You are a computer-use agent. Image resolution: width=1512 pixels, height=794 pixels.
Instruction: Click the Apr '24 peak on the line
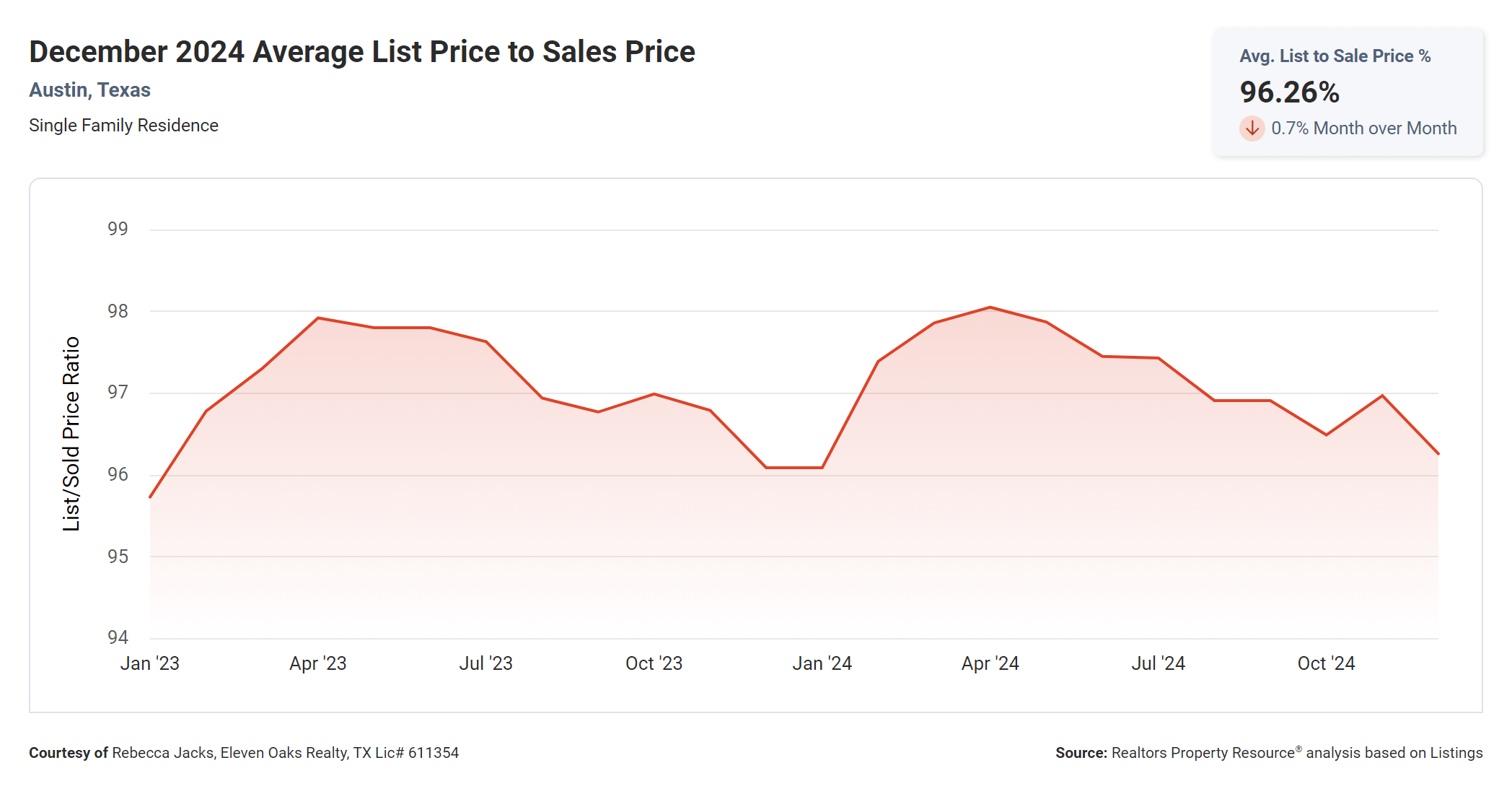[990, 307]
